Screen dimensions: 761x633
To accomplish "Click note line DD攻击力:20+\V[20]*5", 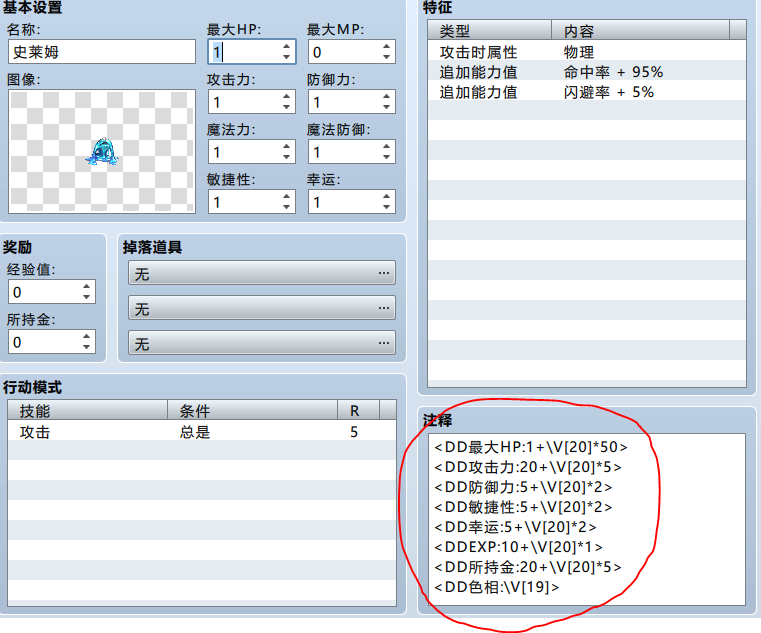I will click(528, 466).
